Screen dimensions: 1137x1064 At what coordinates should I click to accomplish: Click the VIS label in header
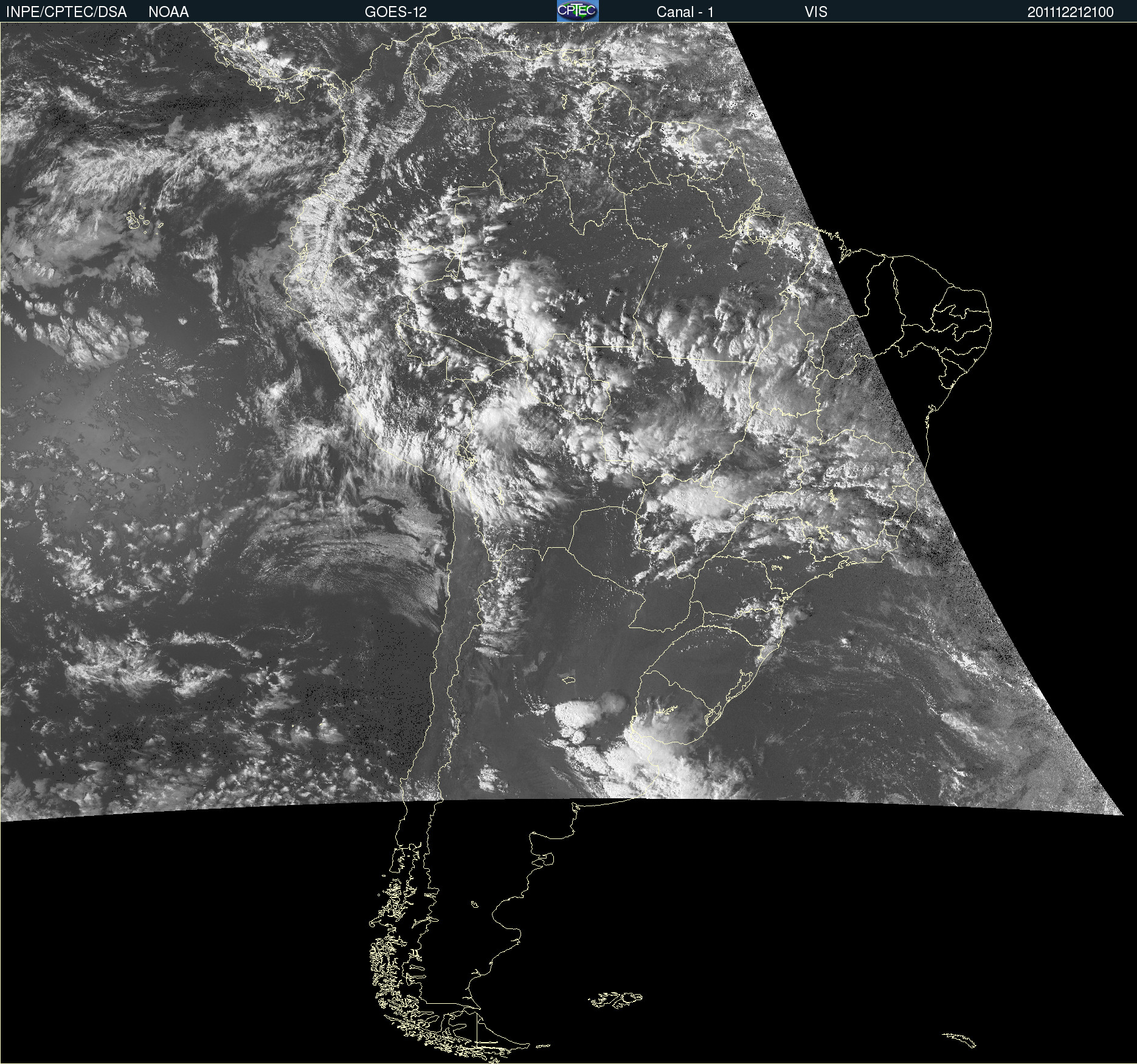click(815, 12)
